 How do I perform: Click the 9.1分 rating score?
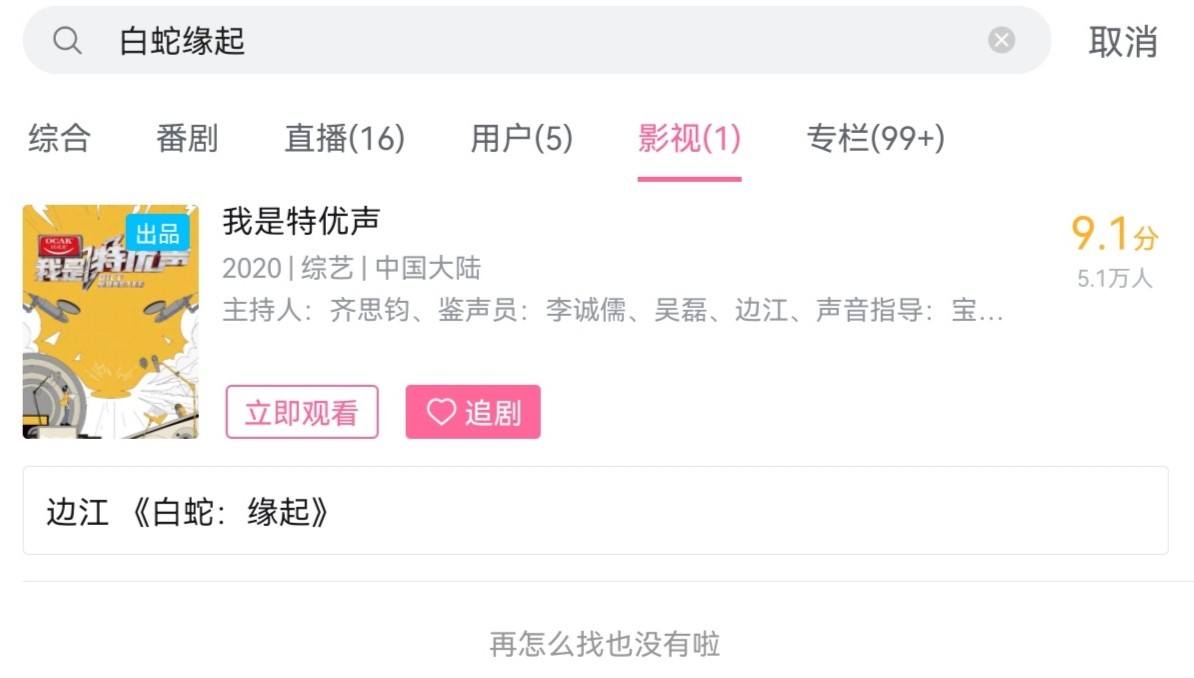click(x=1114, y=234)
